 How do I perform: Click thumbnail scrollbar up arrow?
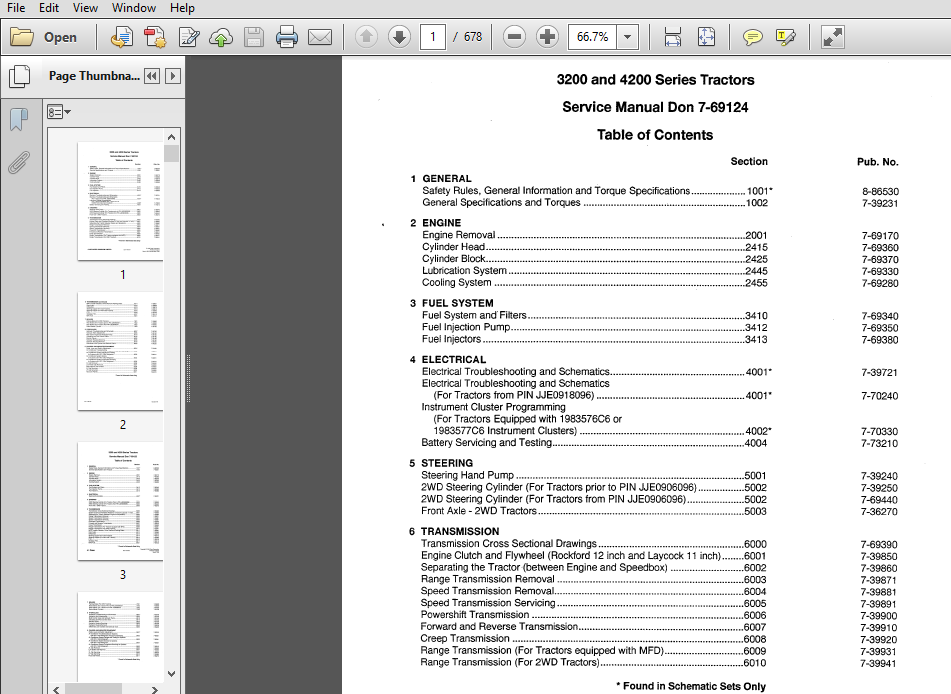coord(172,137)
